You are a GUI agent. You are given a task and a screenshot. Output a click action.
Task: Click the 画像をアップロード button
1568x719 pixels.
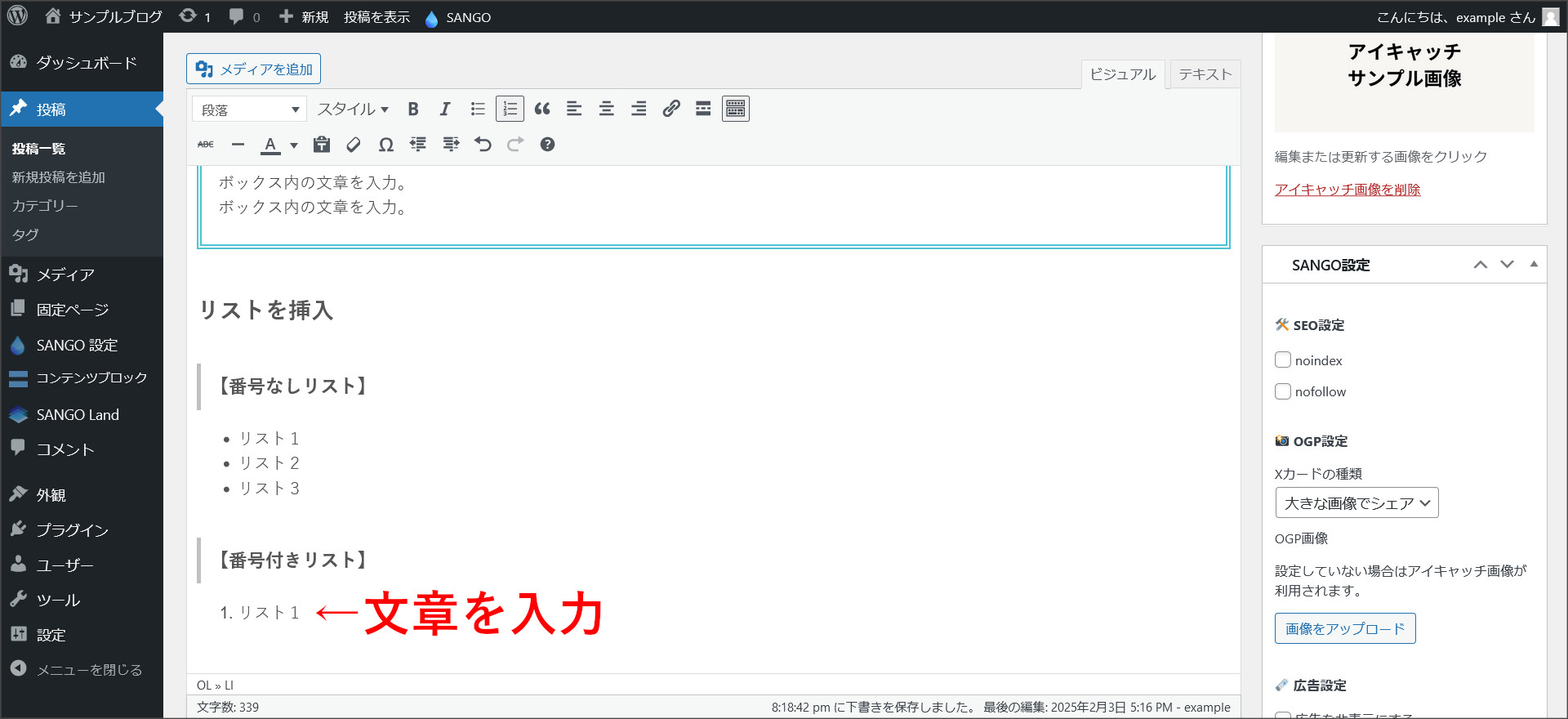tap(1345, 629)
